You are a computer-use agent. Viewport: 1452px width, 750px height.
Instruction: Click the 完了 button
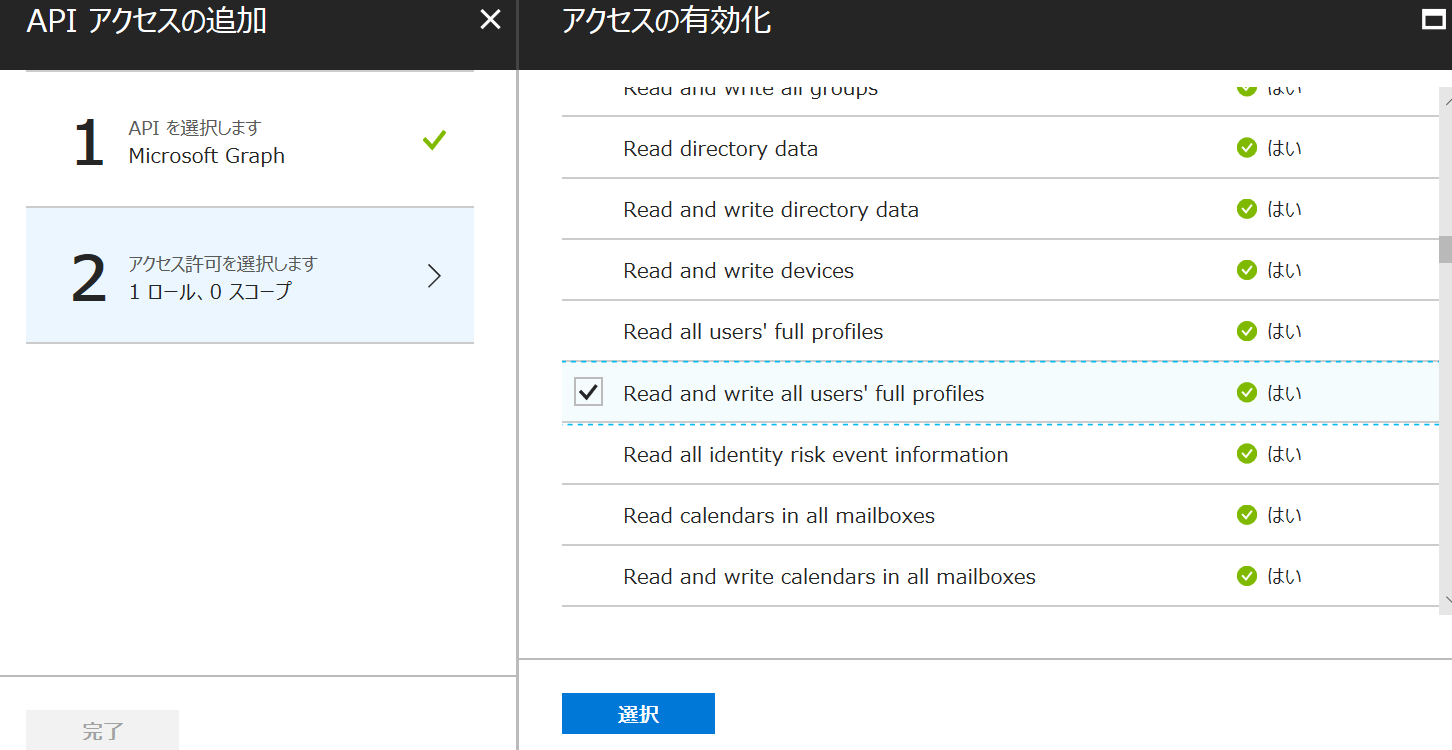(x=103, y=731)
